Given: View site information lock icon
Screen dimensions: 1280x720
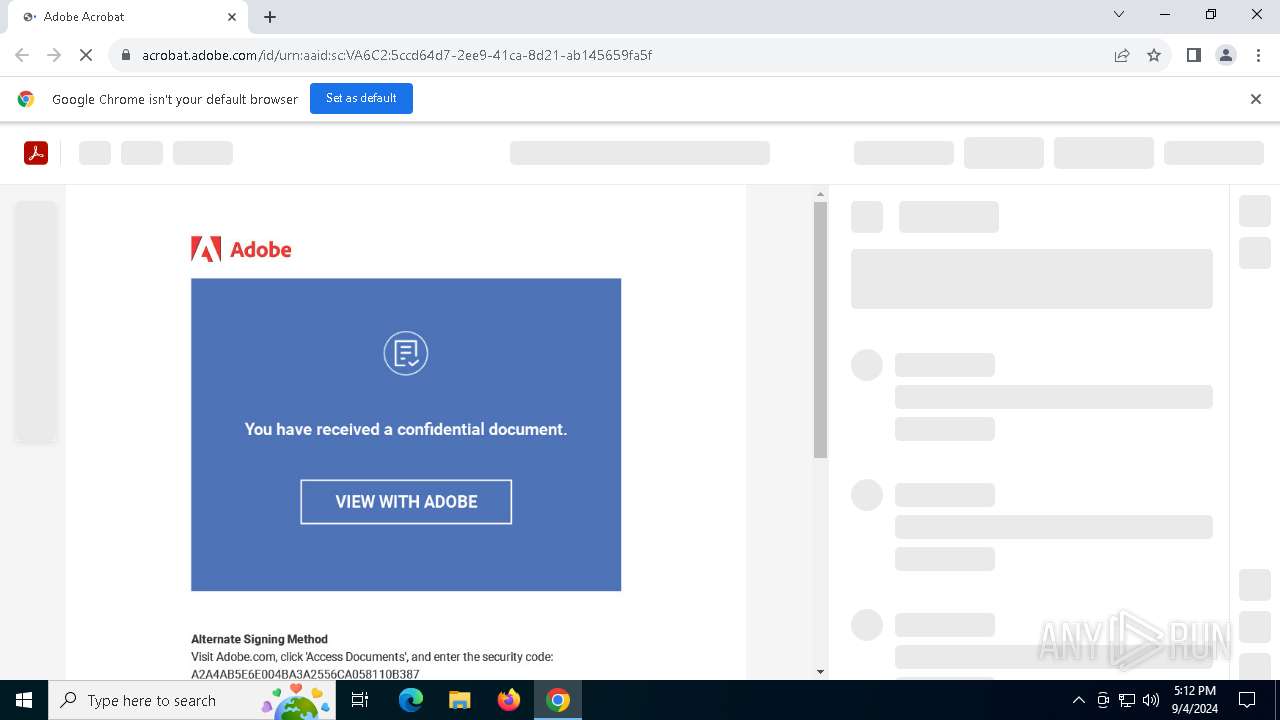Looking at the screenshot, I should (125, 55).
